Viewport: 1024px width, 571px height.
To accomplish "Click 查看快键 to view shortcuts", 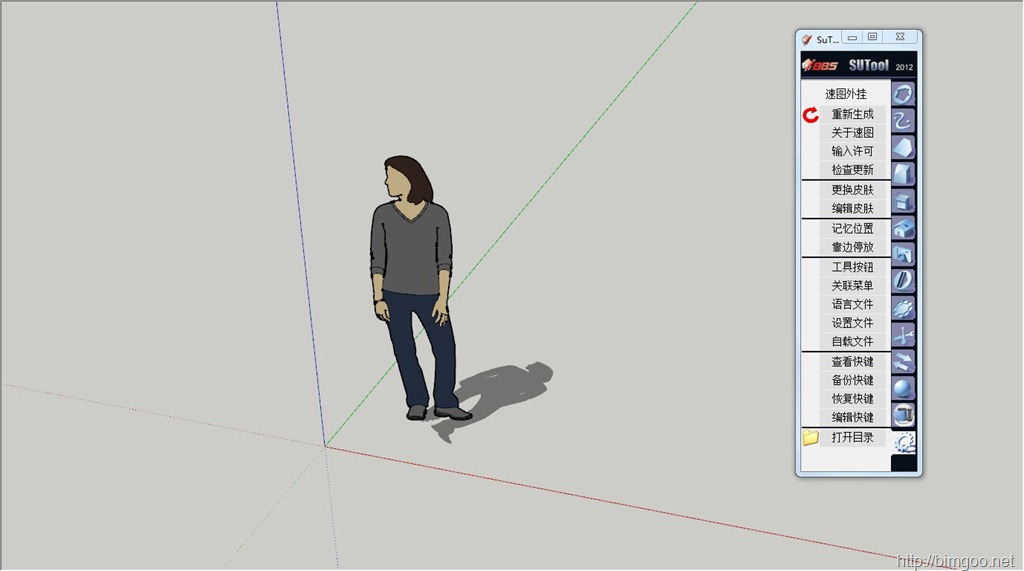I will [x=852, y=362].
